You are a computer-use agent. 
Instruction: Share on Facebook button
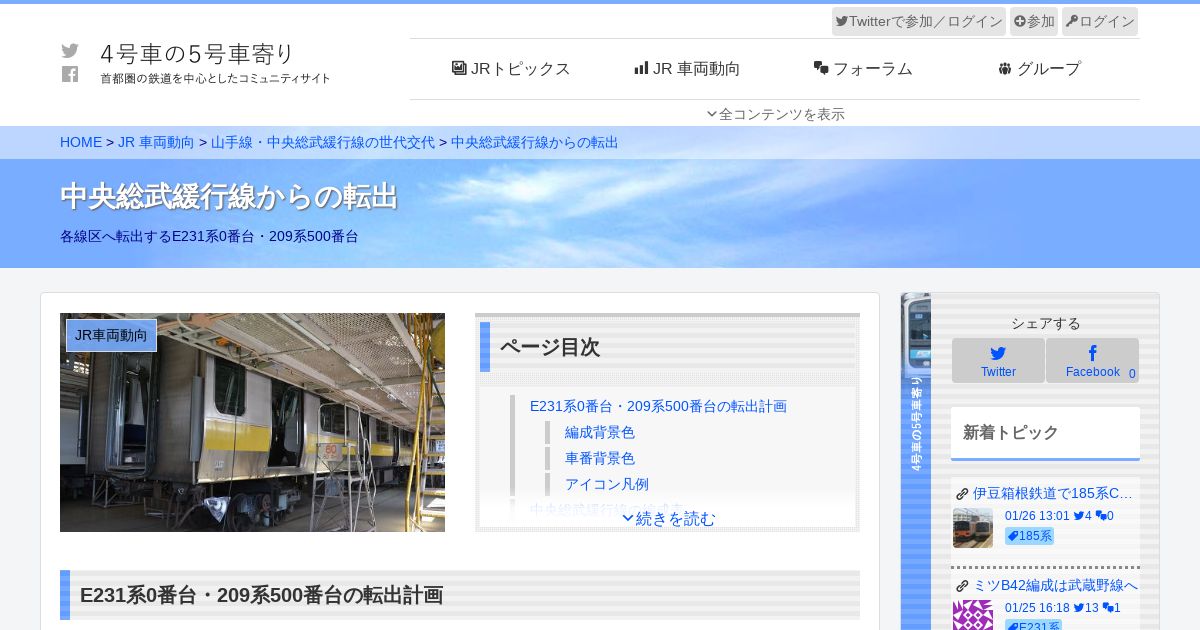click(x=1092, y=360)
